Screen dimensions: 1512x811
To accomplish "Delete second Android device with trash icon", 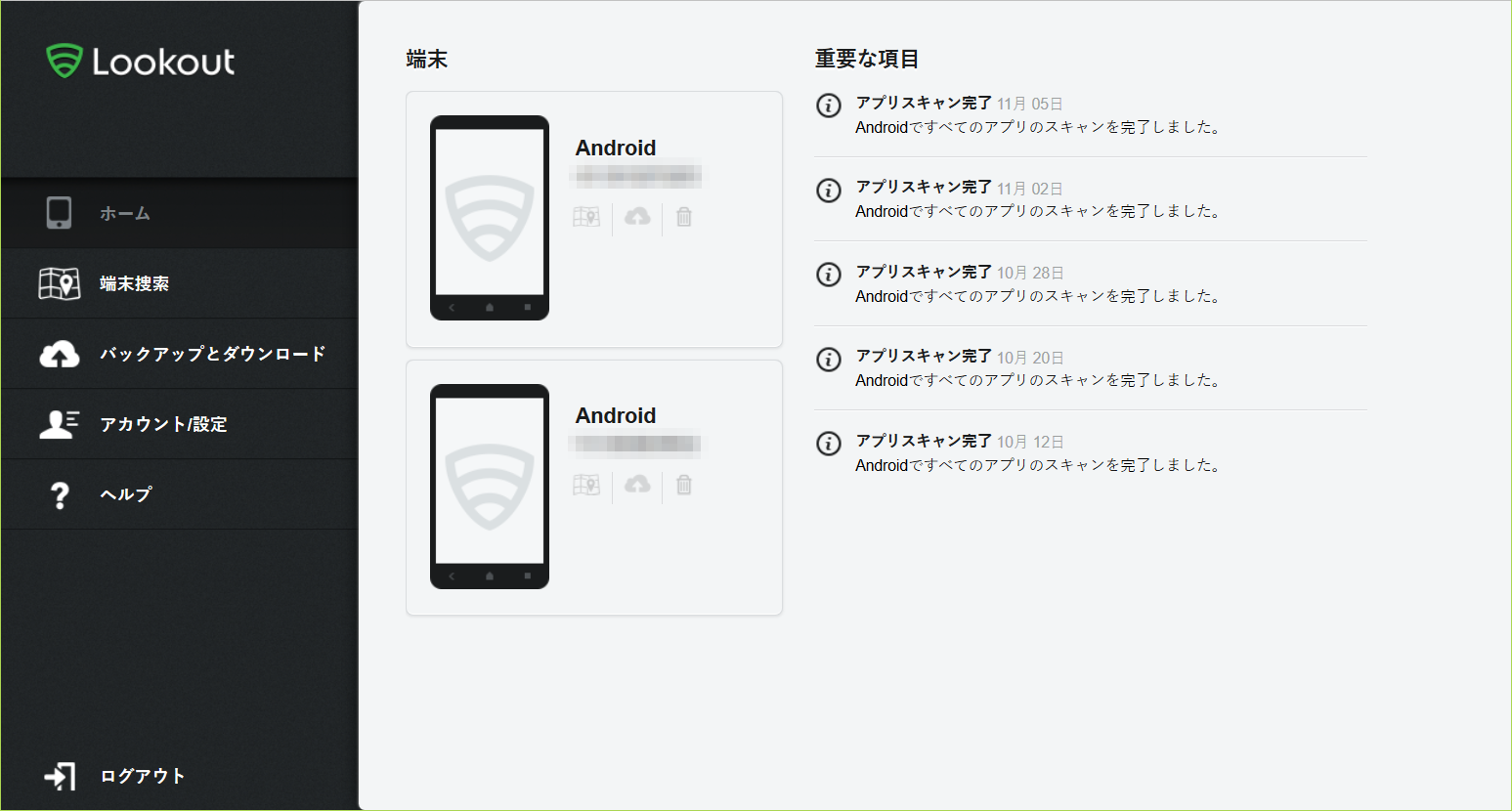I will (684, 485).
